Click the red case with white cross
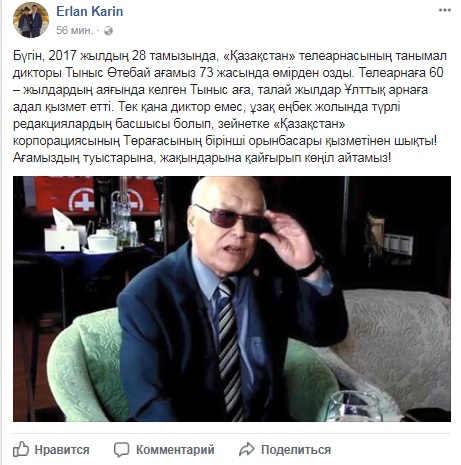 point(95,195)
